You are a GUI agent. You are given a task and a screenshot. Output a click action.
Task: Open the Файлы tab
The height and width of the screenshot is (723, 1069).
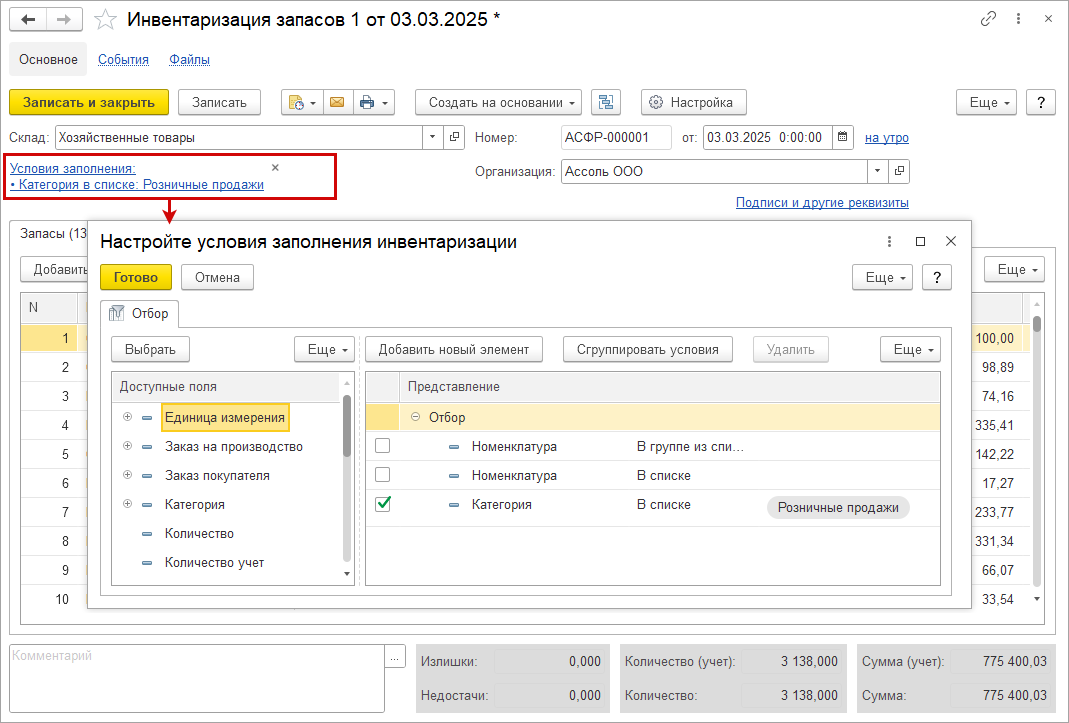190,59
